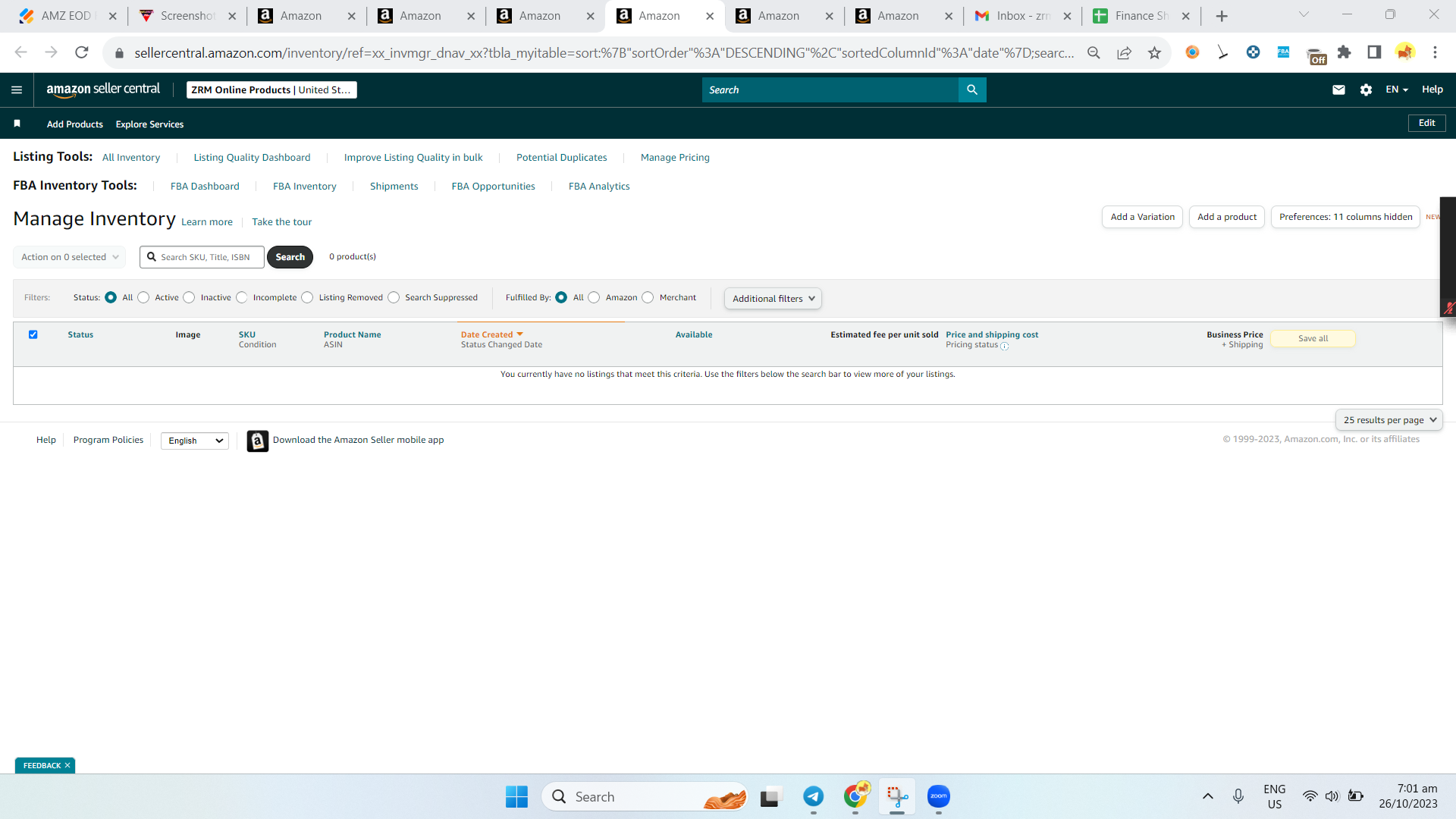The image size is (1456, 819).
Task: Click the Add a product button
Action: coord(1227,217)
